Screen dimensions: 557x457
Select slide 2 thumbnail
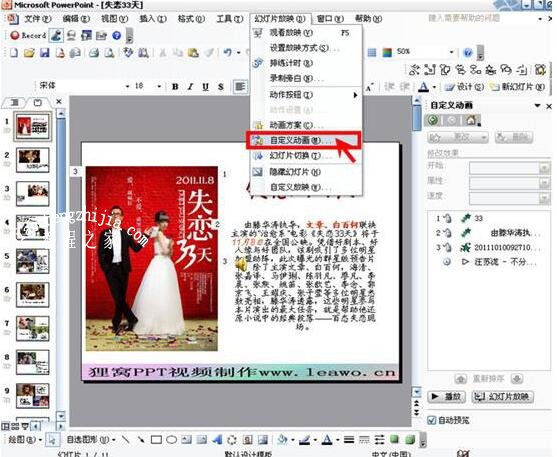click(x=32, y=160)
